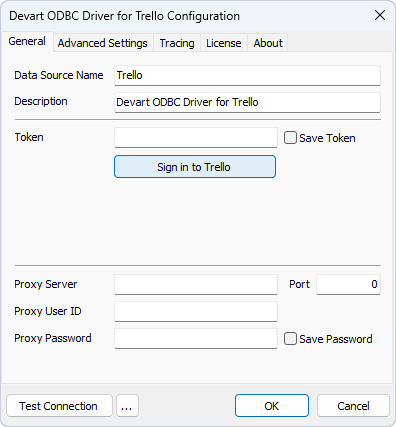This screenshot has height=427, width=396.
Task: Click the Token label
Action: pyautogui.click(x=29, y=137)
